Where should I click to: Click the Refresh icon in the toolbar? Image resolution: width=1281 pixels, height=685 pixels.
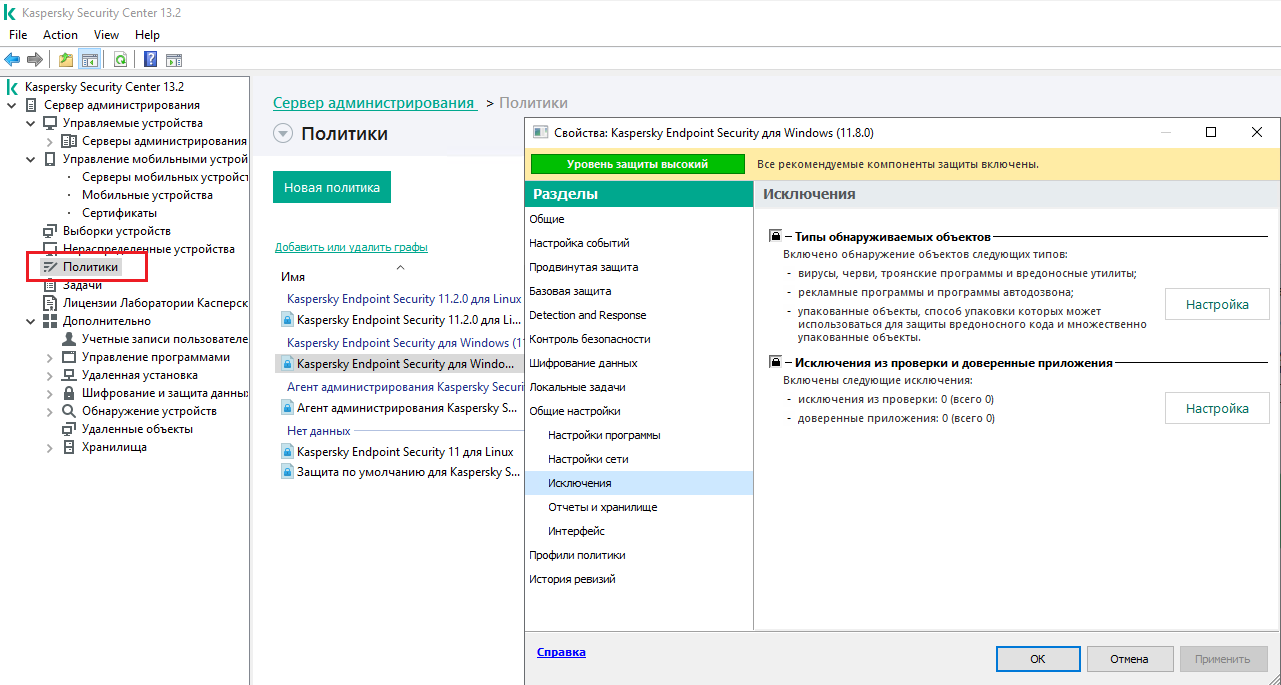click(x=120, y=59)
